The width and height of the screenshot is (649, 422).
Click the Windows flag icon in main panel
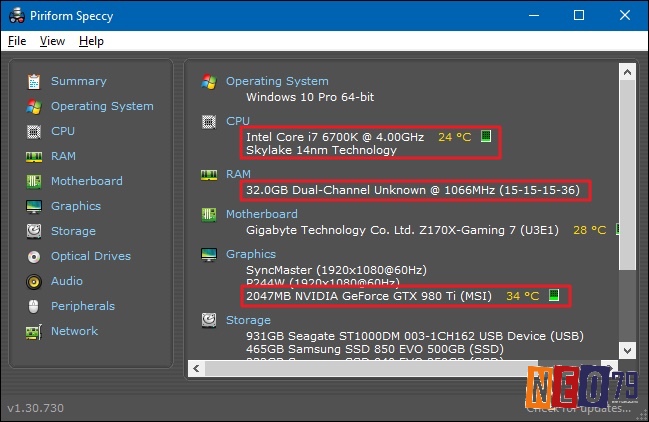pos(209,82)
